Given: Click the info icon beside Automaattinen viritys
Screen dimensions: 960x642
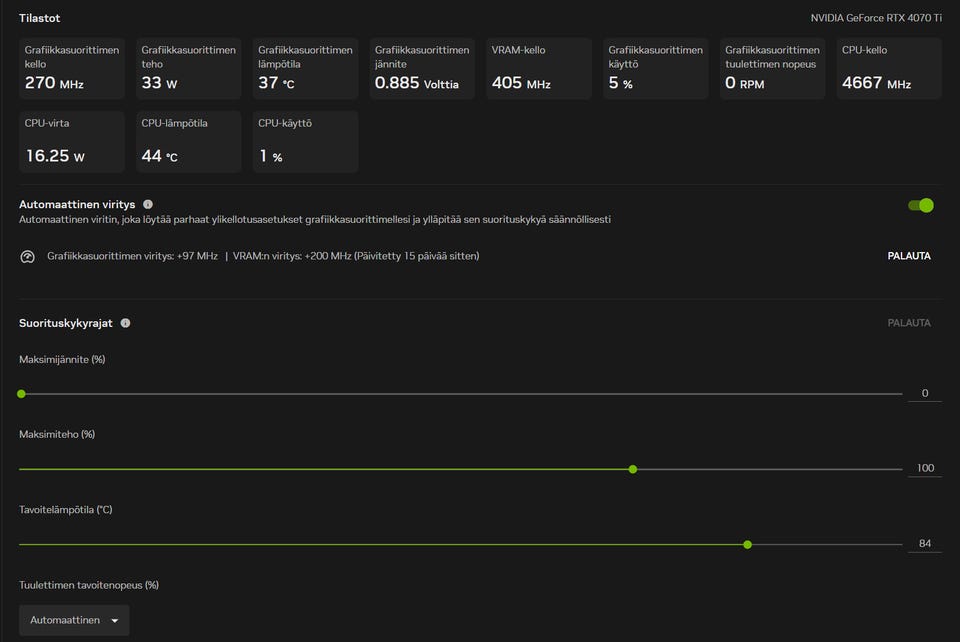Looking at the screenshot, I should pos(148,204).
